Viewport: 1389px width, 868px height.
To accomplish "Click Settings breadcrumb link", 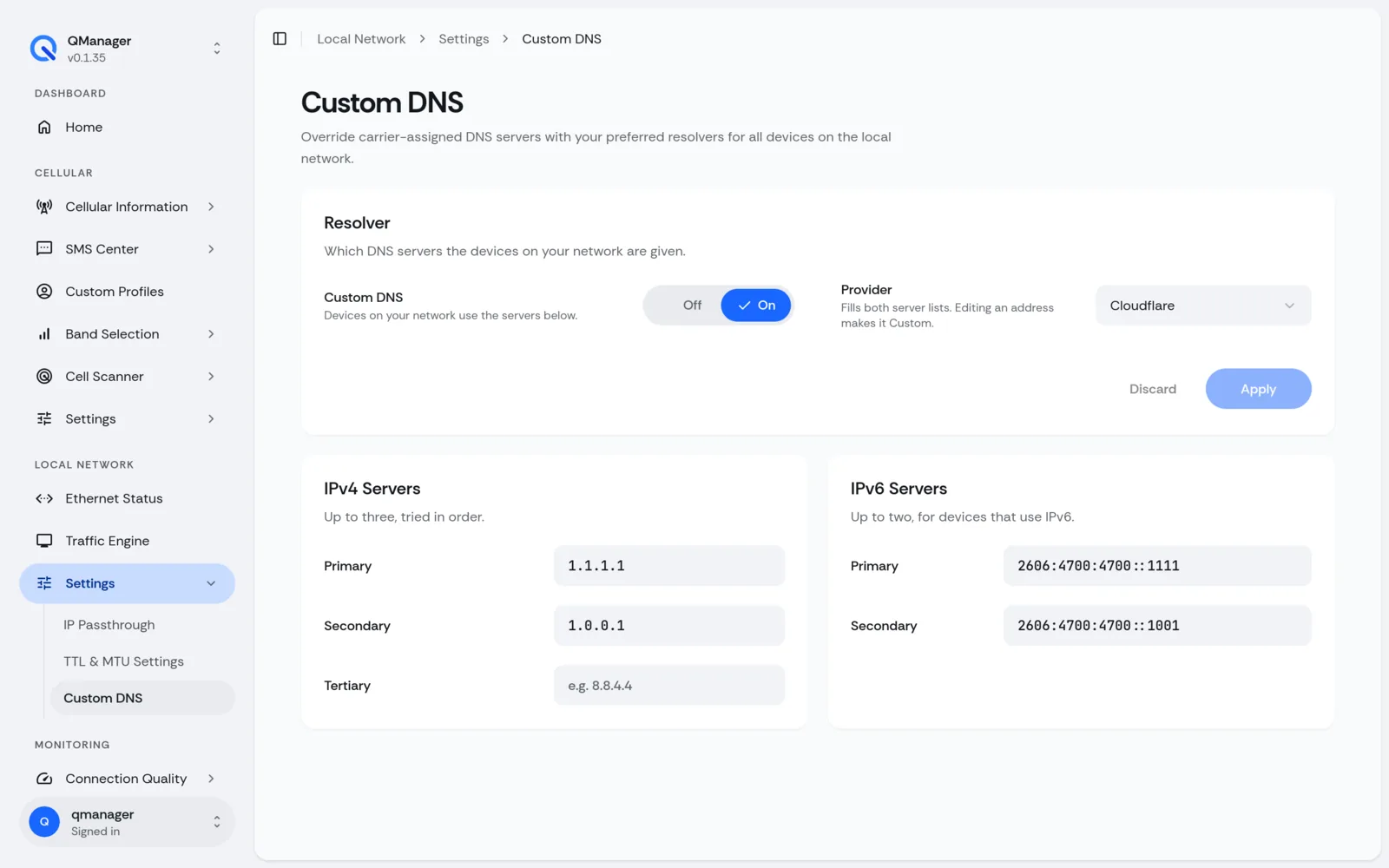I will coord(464,39).
